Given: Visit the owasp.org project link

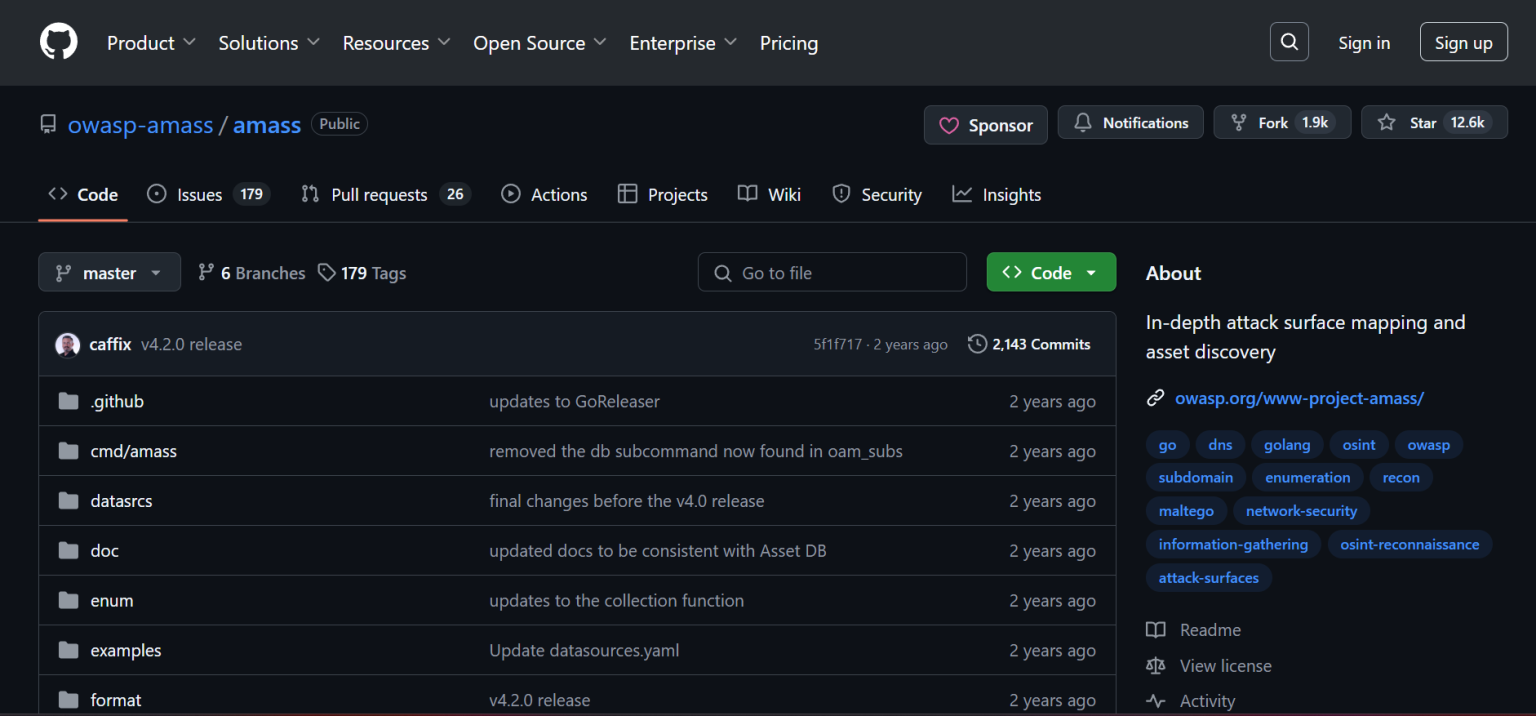Looking at the screenshot, I should [x=1299, y=397].
